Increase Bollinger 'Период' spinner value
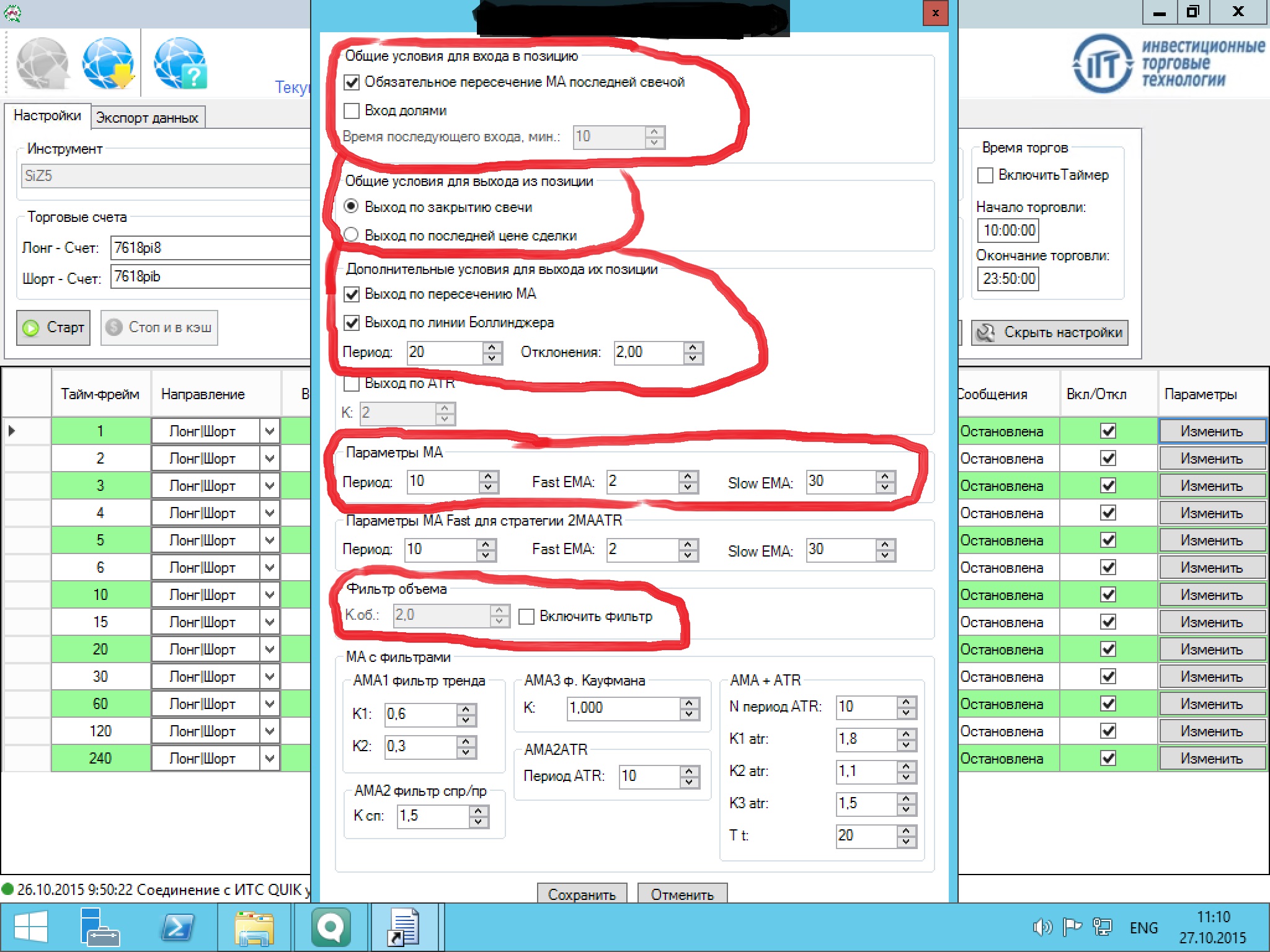Viewport: 1270px width, 952px height. (x=492, y=347)
